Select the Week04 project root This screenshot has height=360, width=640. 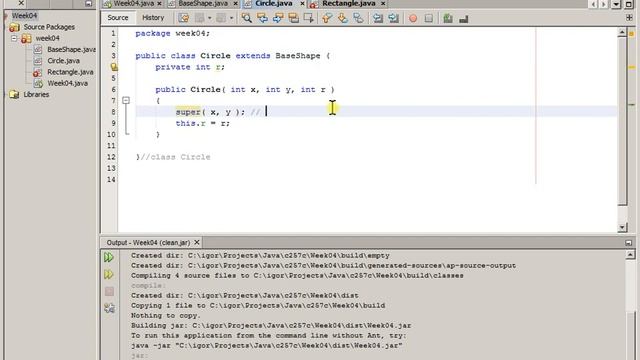[x=24, y=16]
